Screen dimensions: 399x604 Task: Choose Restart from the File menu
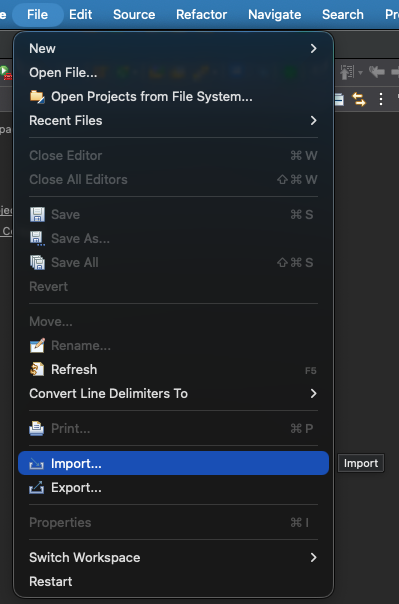(173, 581)
